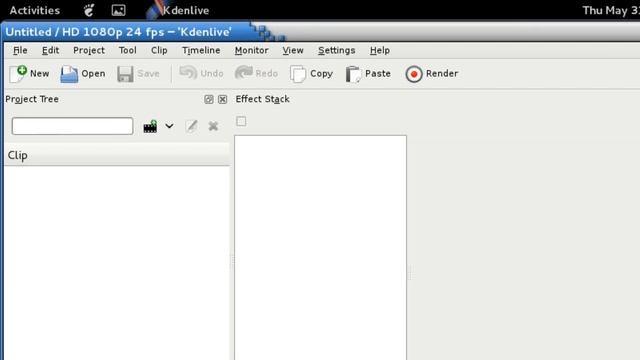640x360 pixels.
Task: Expand the add clip dropdown arrow
Action: pyautogui.click(x=169, y=126)
